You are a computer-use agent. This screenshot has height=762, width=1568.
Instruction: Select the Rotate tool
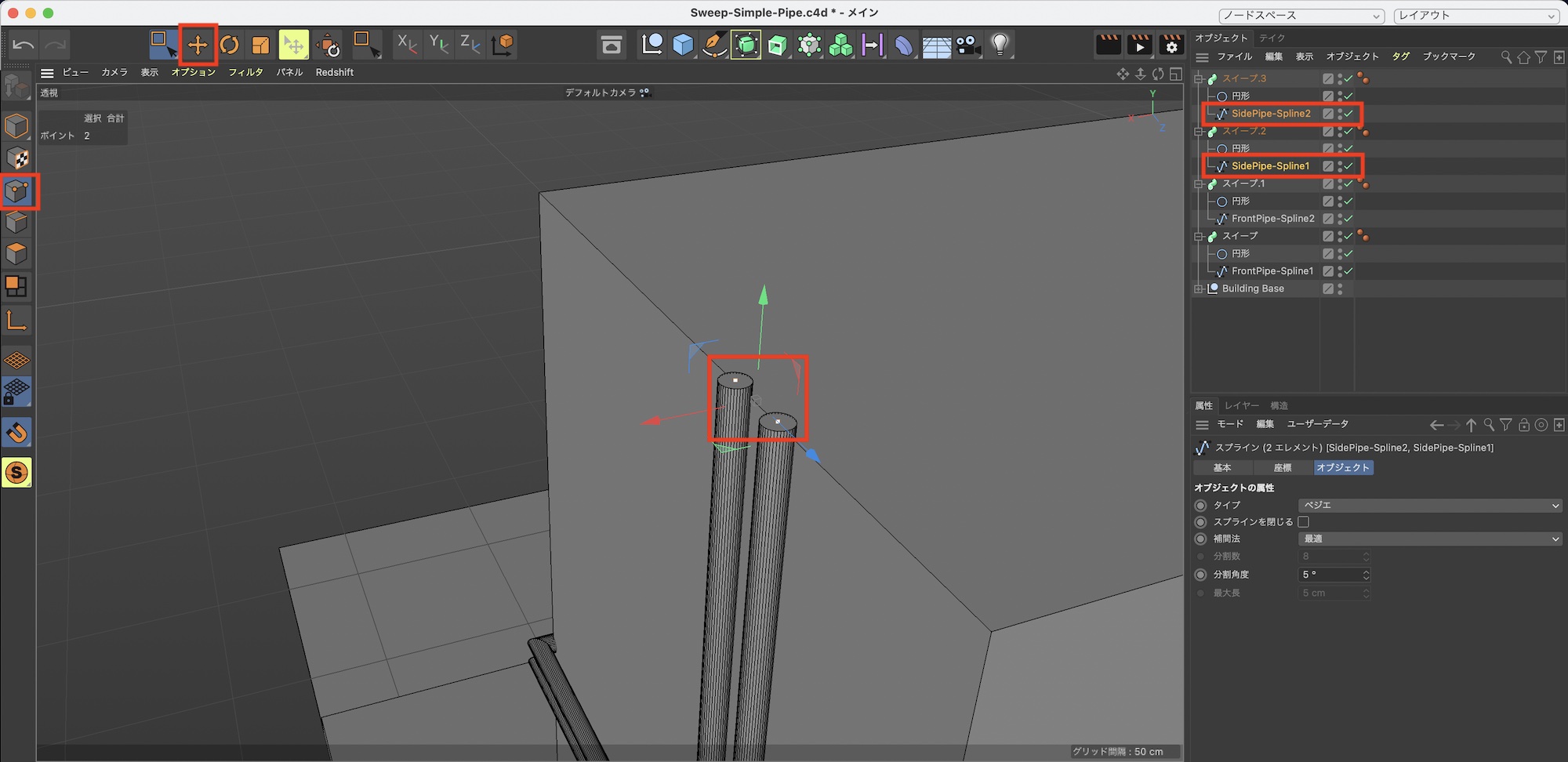[x=229, y=45]
